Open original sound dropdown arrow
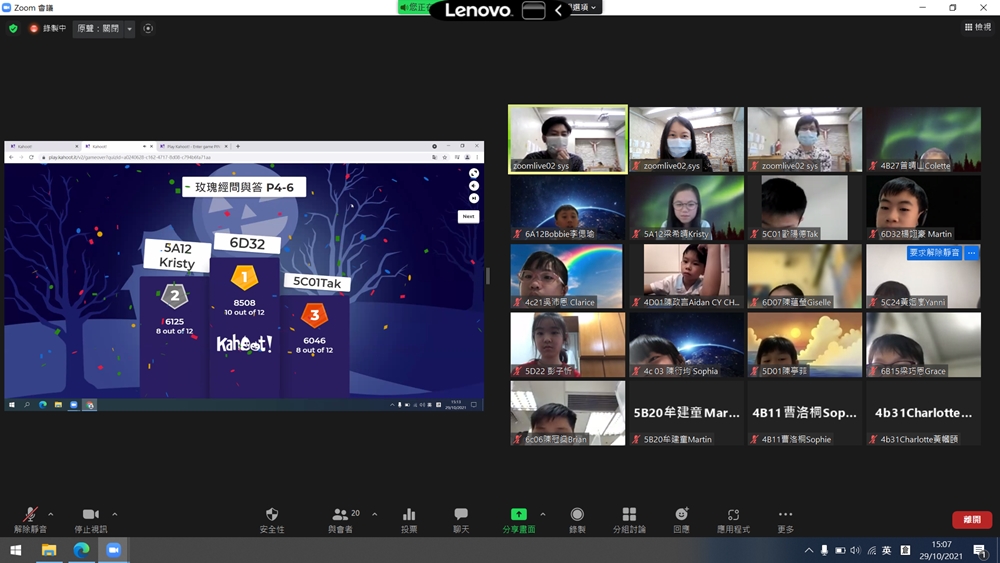This screenshot has height=563, width=1000. [x=129, y=29]
